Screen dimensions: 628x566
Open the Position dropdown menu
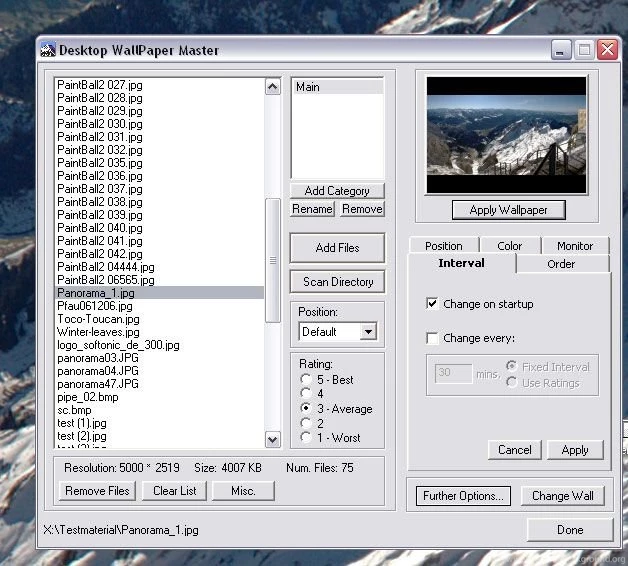368,332
